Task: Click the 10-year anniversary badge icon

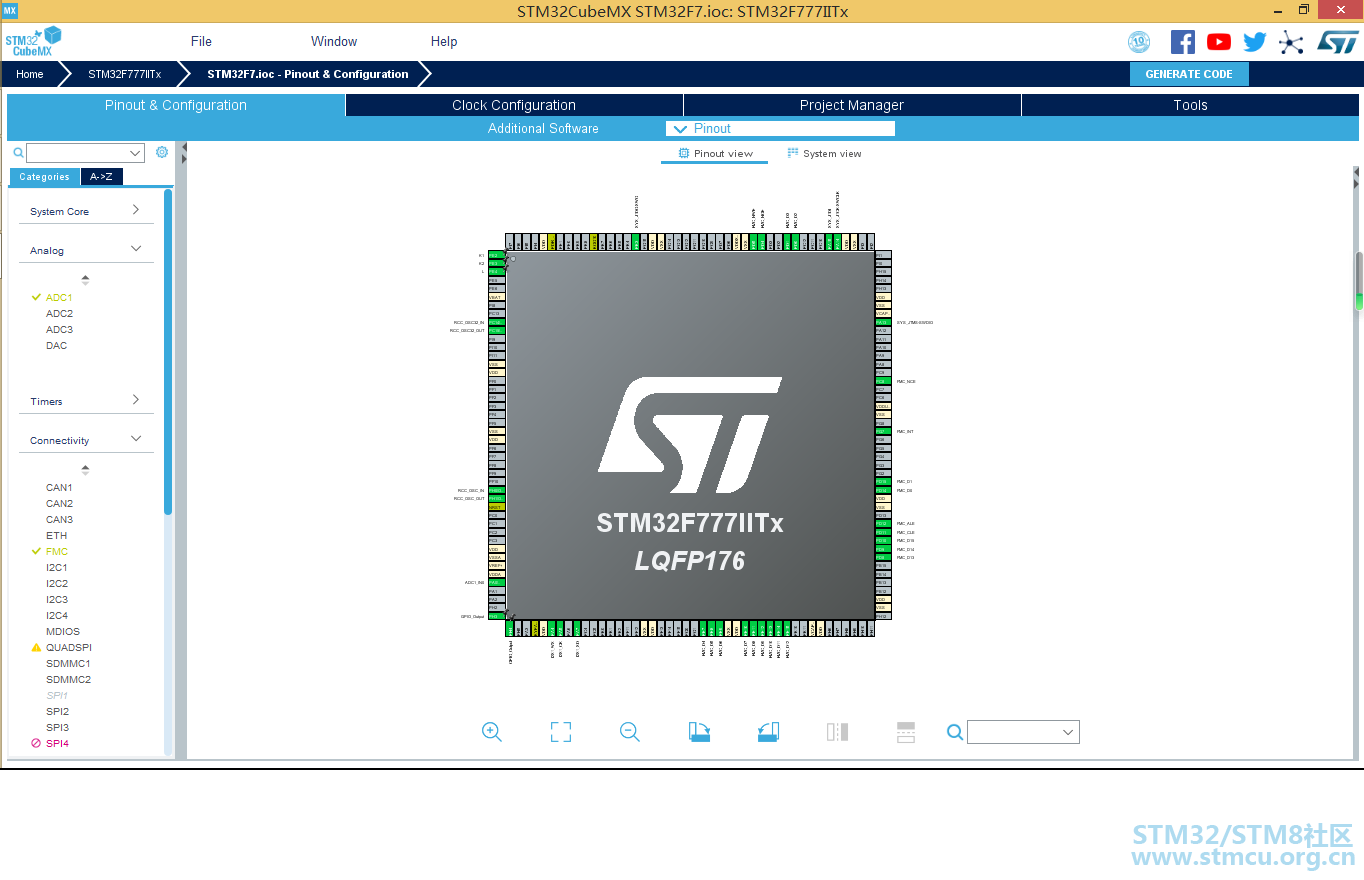Action: (1139, 42)
